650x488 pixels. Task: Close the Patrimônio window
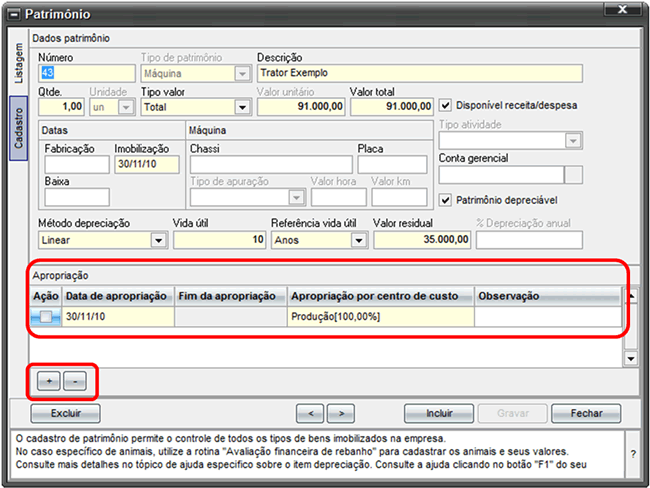(623, 9)
